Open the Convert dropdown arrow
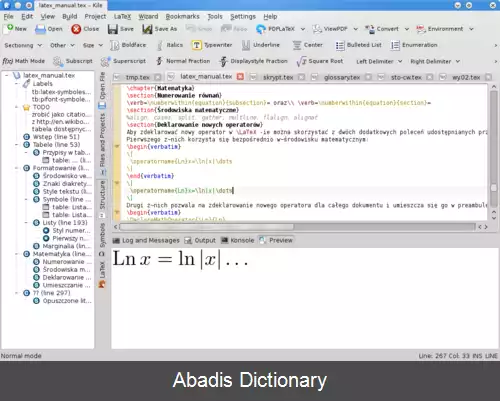The width and height of the screenshot is (500, 401). [x=407, y=29]
